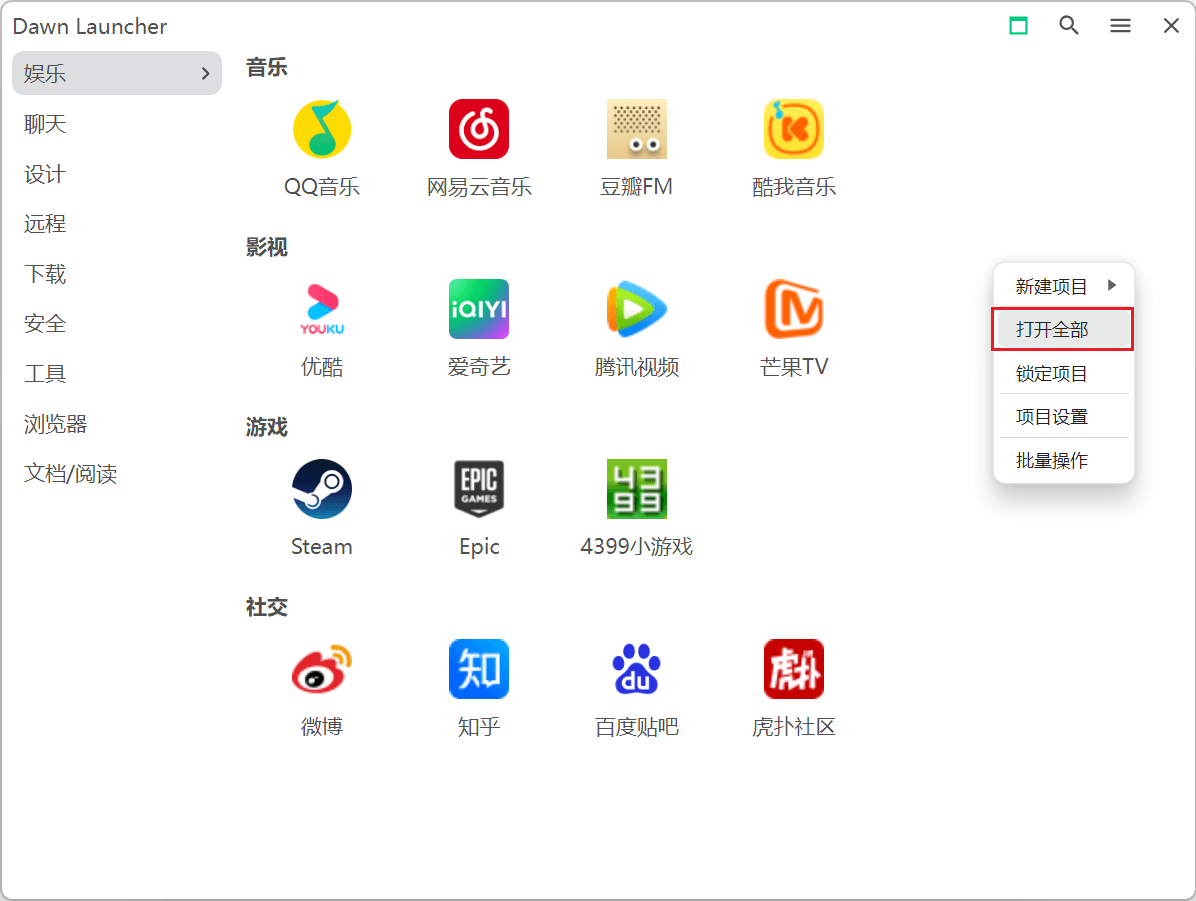This screenshot has width=1196, height=901.
Task: Click the search magnifier icon
Action: tap(1069, 26)
